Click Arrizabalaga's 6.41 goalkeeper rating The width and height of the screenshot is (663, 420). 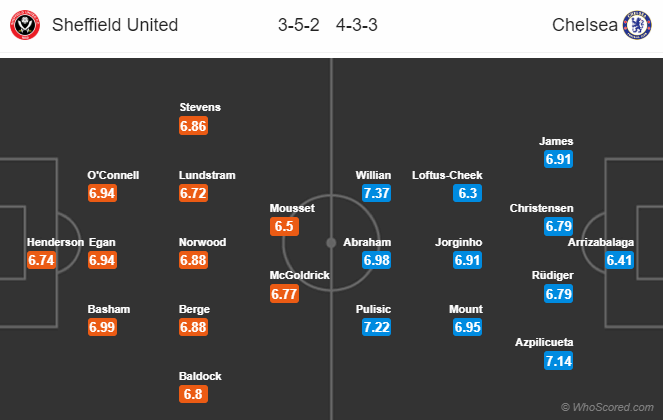coord(621,260)
